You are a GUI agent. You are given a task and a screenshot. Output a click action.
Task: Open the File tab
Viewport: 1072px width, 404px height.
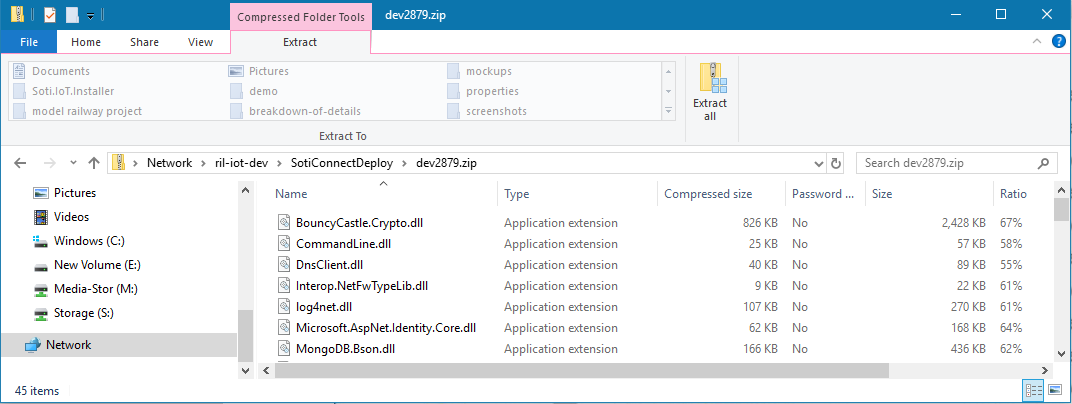point(29,42)
